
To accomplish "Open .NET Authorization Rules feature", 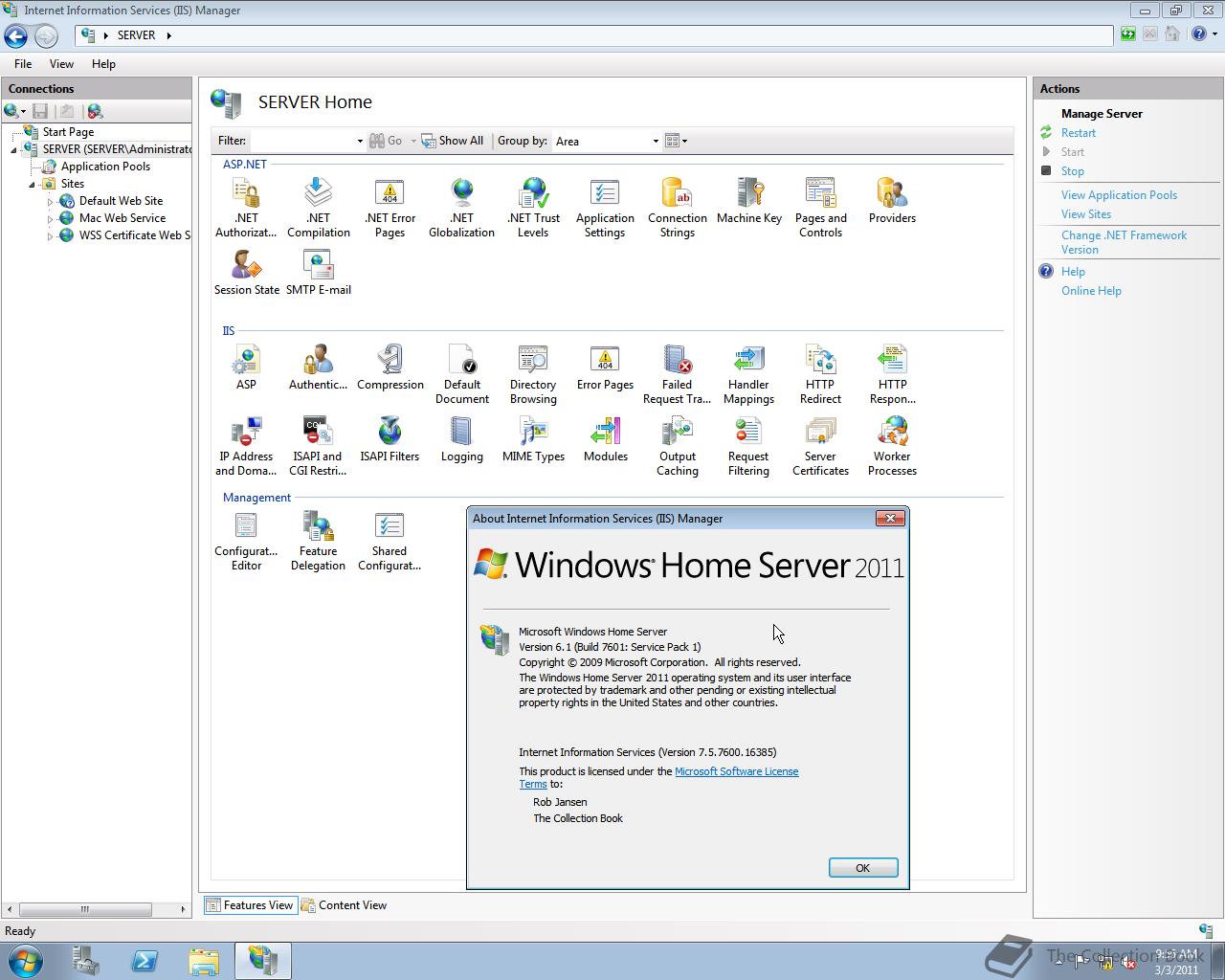I will [246, 208].
